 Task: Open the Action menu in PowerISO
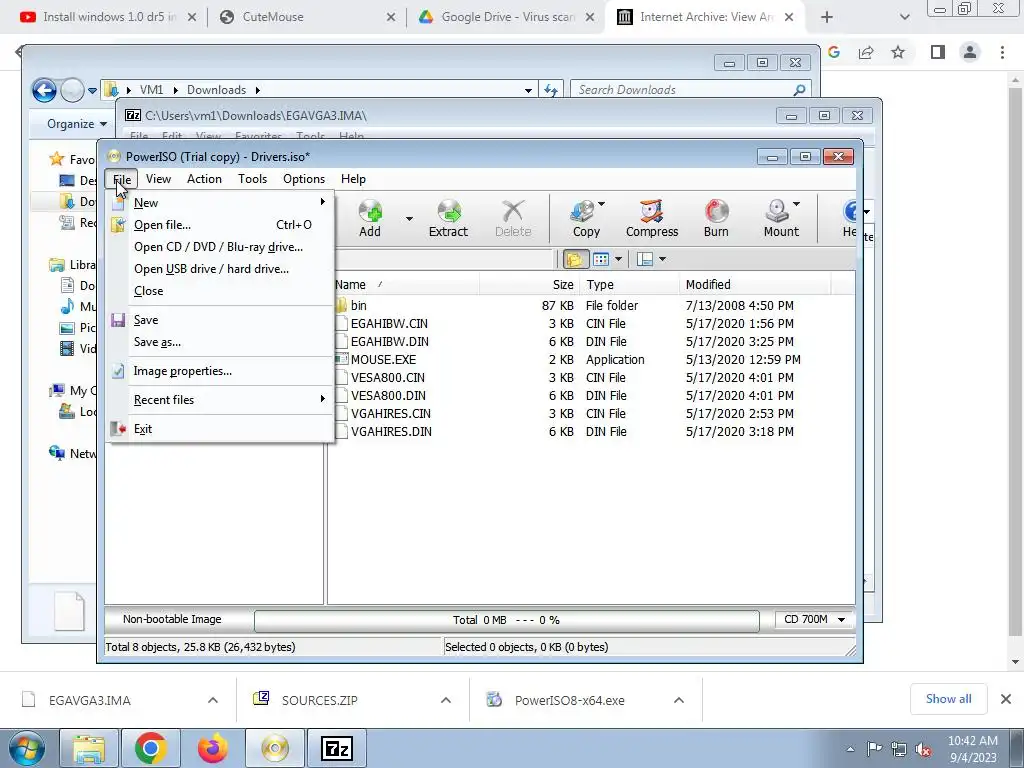pos(204,179)
